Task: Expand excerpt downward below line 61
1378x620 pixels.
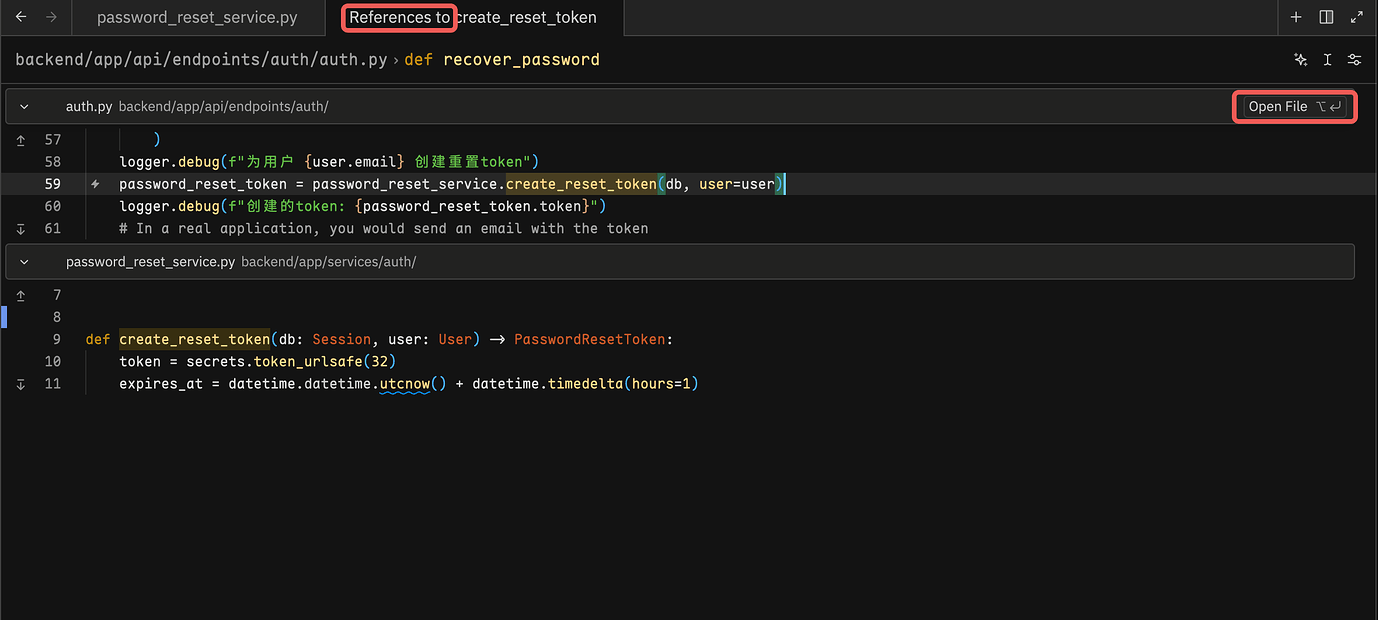Action: (x=21, y=228)
